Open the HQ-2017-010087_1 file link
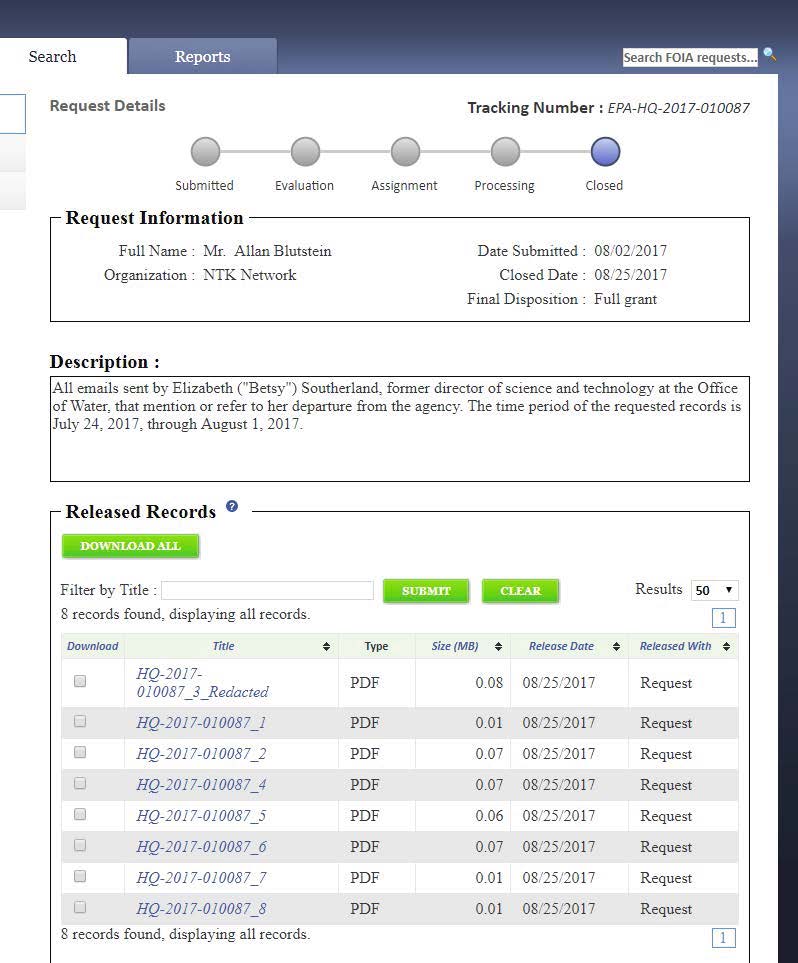The height and width of the screenshot is (963, 798). (x=201, y=723)
